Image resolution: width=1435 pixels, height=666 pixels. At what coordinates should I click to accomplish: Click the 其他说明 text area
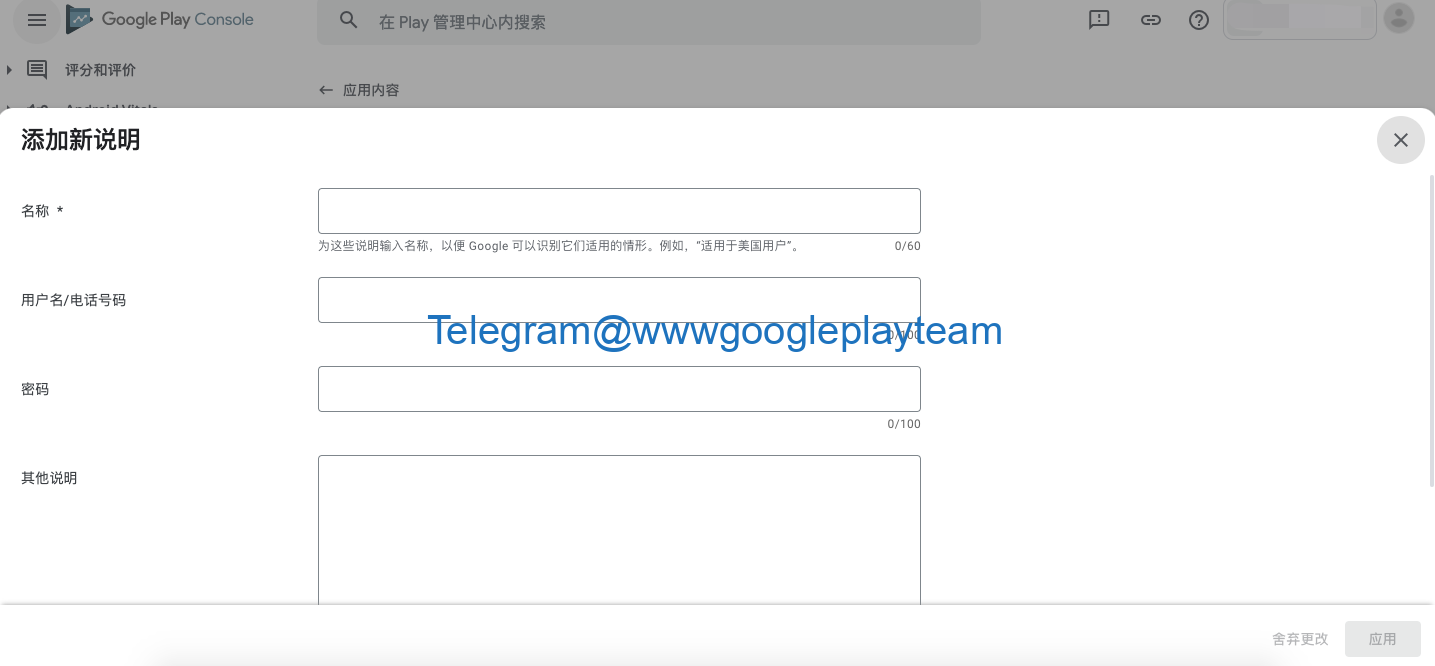[x=619, y=530]
